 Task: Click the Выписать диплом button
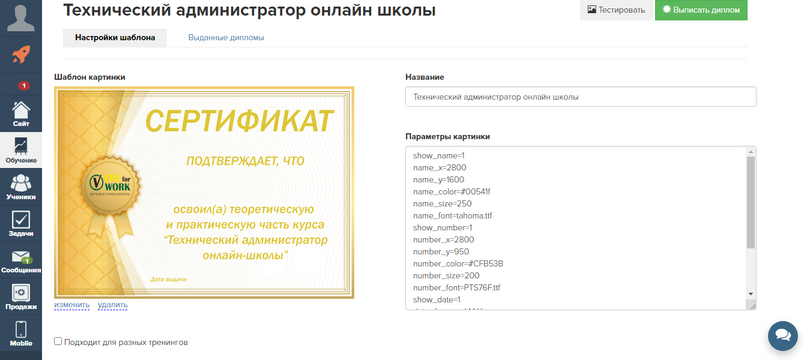point(701,10)
